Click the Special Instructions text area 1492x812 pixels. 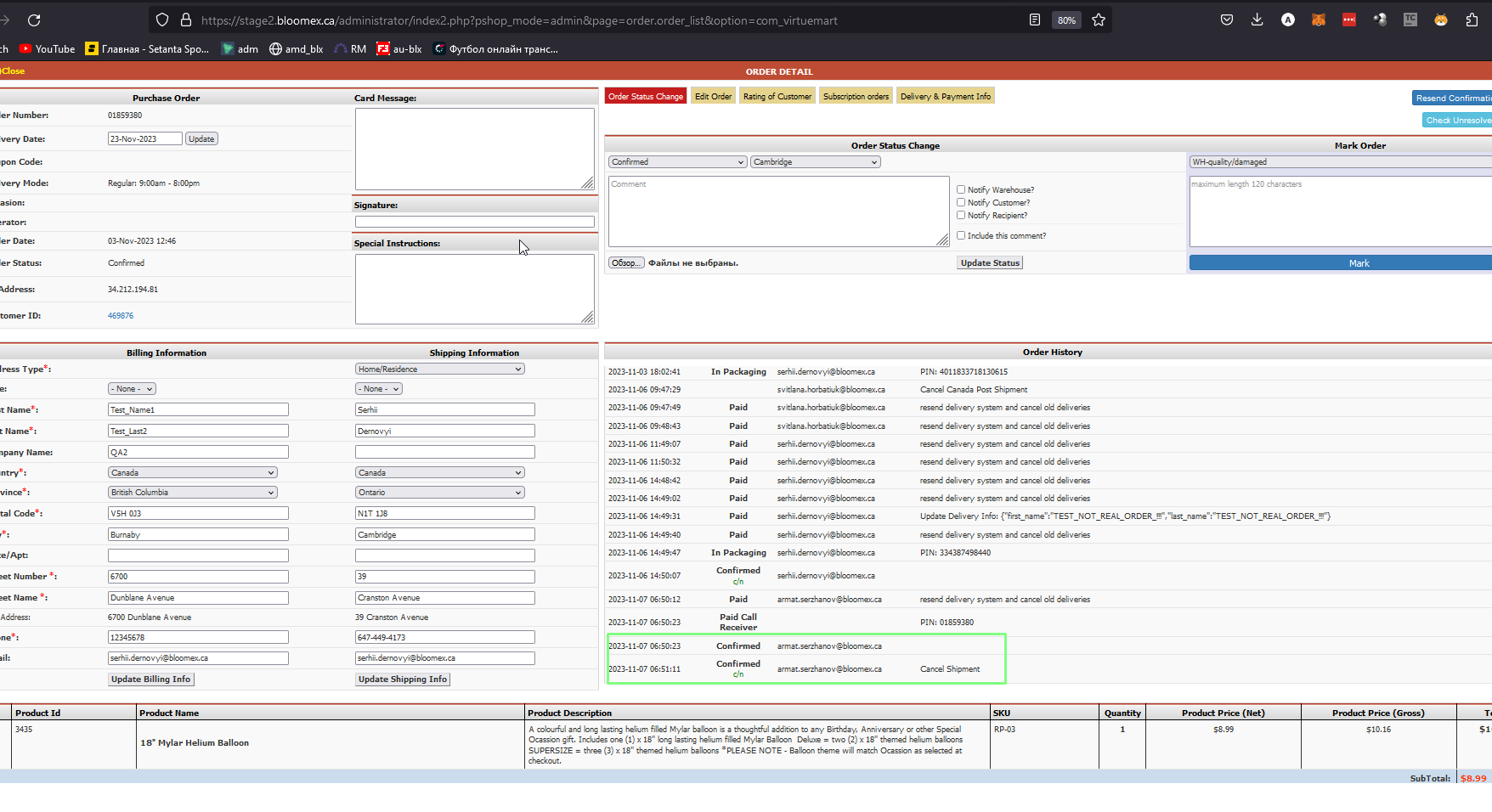[x=475, y=289]
